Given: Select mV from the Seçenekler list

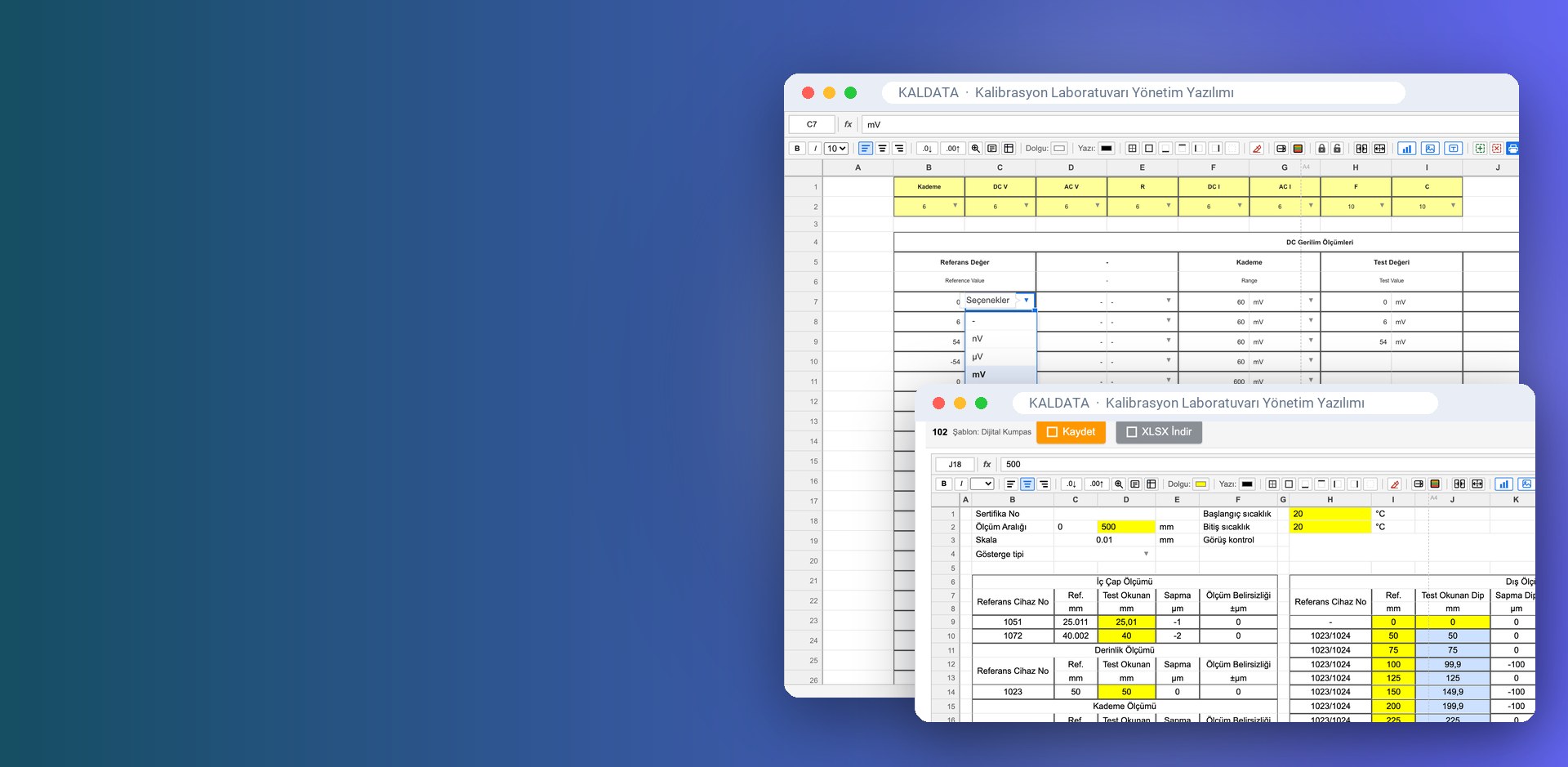Looking at the screenshot, I should pyautogui.click(x=1000, y=375).
